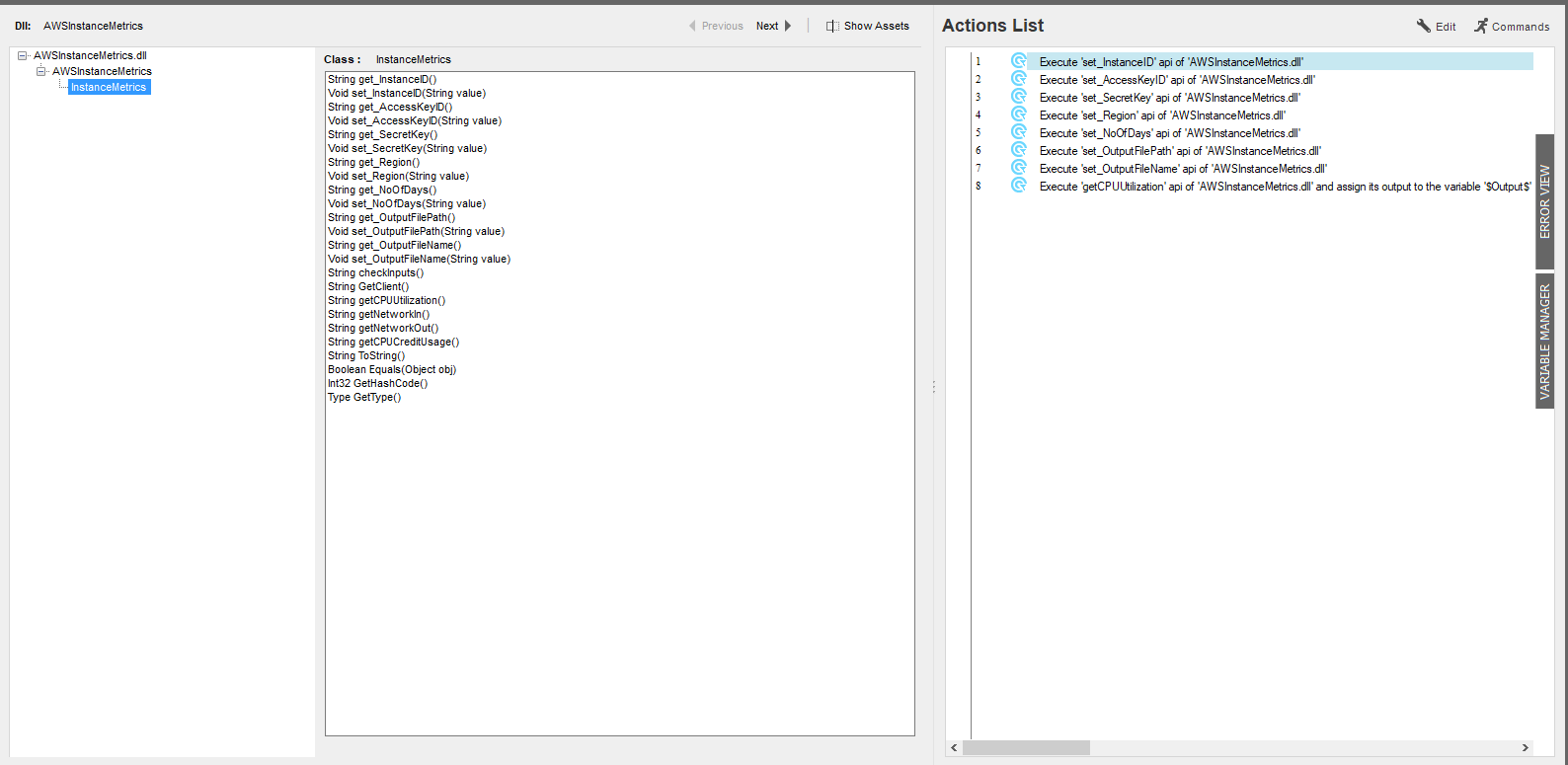Click the vertical splitter handle between panels

pos(933,387)
